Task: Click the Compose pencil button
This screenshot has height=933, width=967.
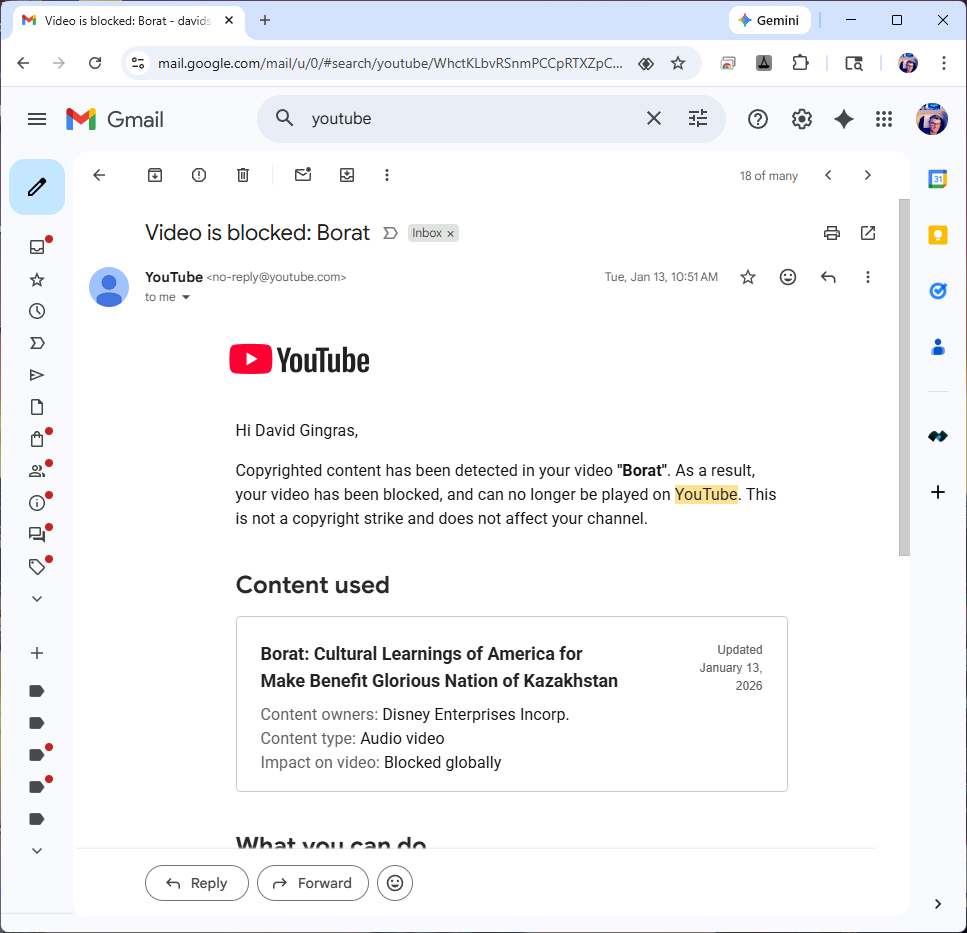Action: tap(37, 187)
